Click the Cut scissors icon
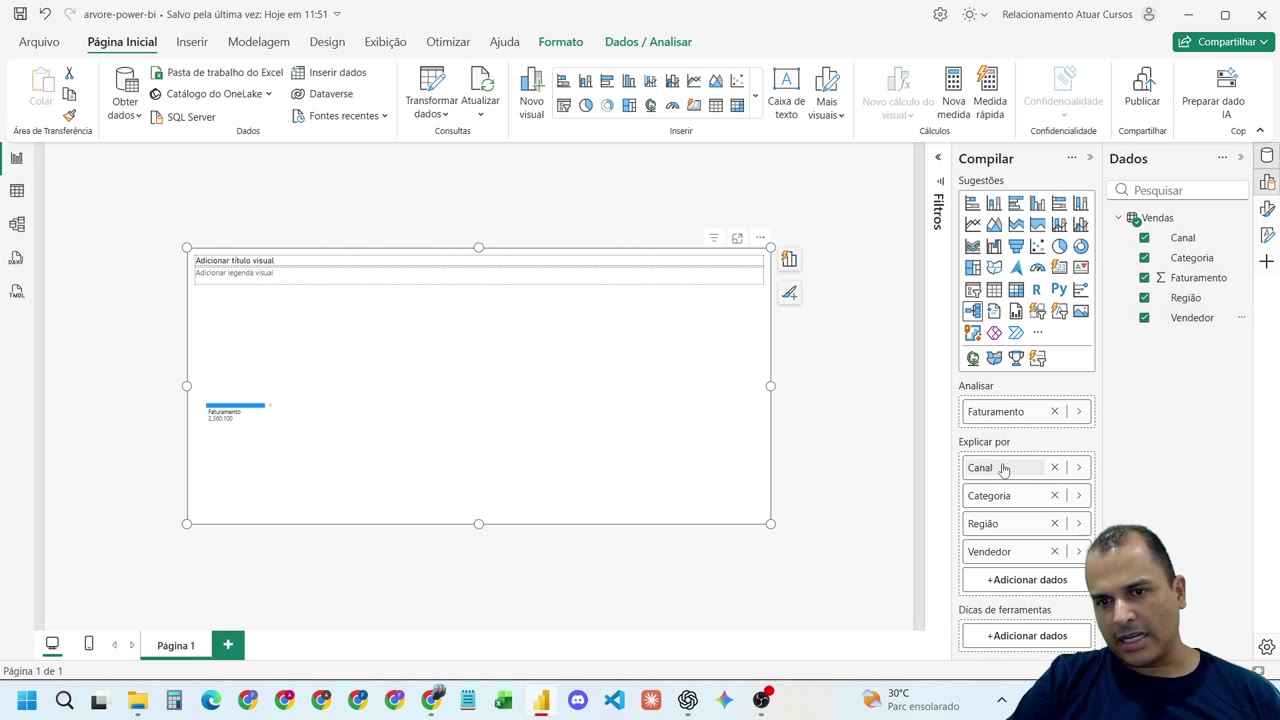The width and height of the screenshot is (1280, 720). [x=69, y=73]
